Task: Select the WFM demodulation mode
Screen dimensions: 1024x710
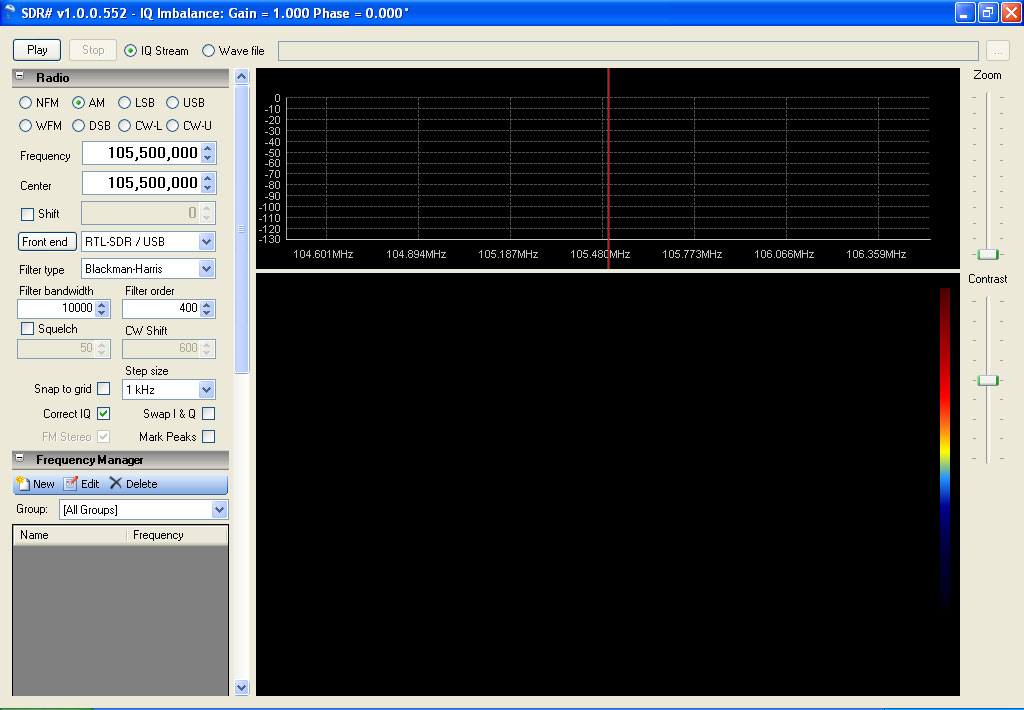Action: [25, 126]
